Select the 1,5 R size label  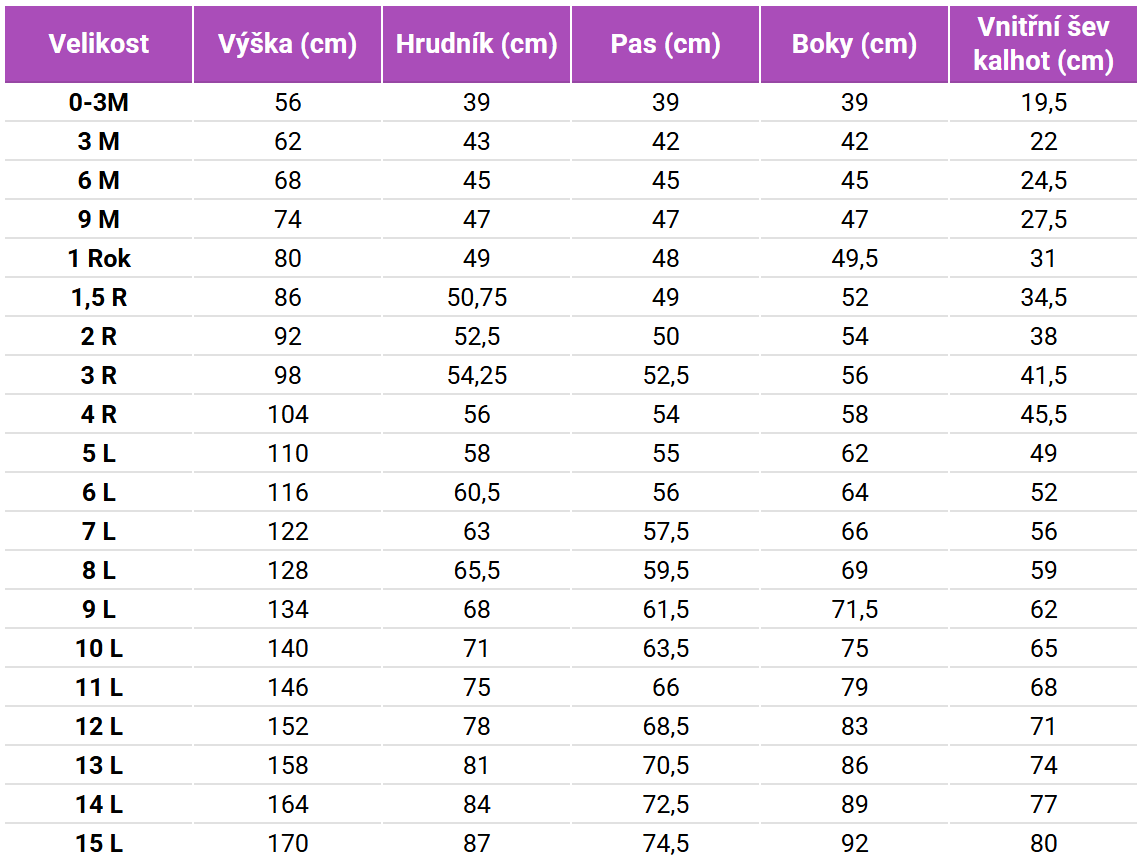click(x=99, y=297)
